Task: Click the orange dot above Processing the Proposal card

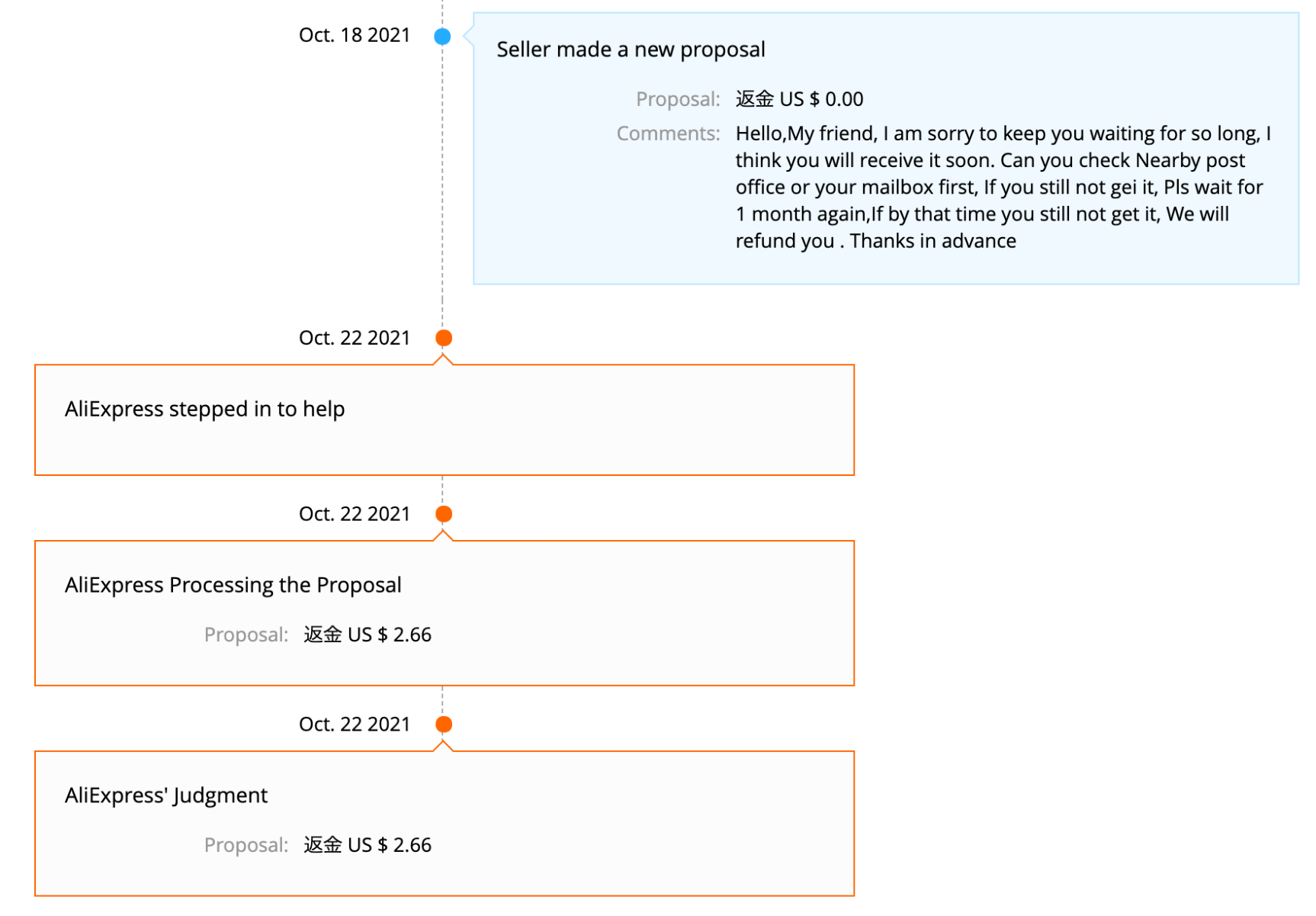Action: [444, 514]
